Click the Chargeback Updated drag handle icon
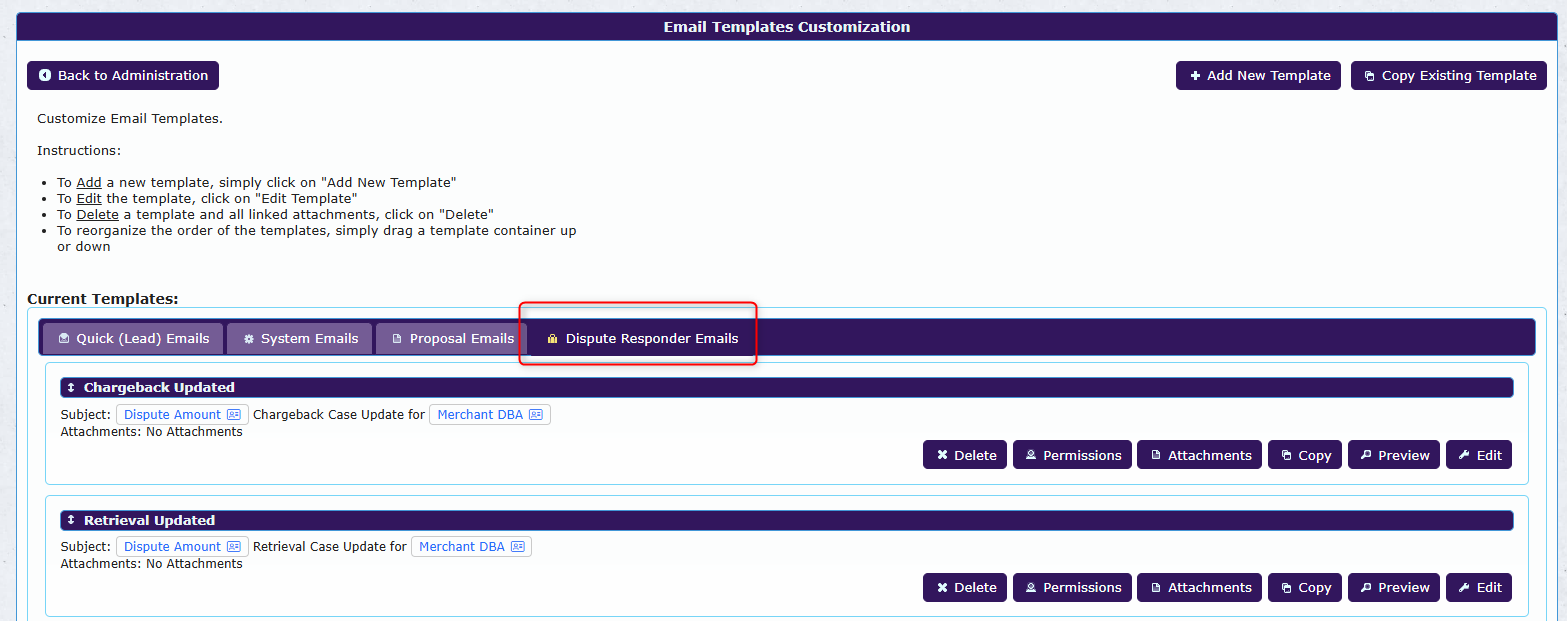Viewport: 1567px width, 621px height. pyautogui.click(x=71, y=387)
